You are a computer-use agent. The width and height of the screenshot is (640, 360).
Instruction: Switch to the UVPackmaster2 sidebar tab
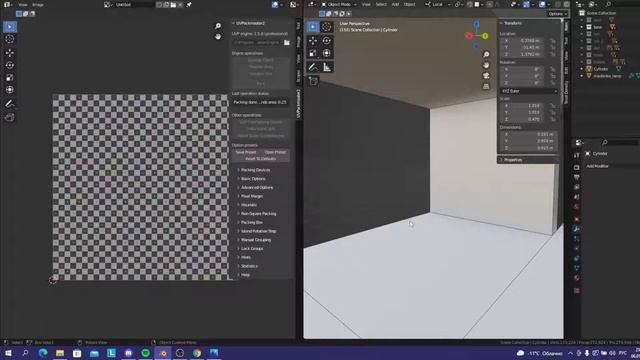pyautogui.click(x=298, y=104)
